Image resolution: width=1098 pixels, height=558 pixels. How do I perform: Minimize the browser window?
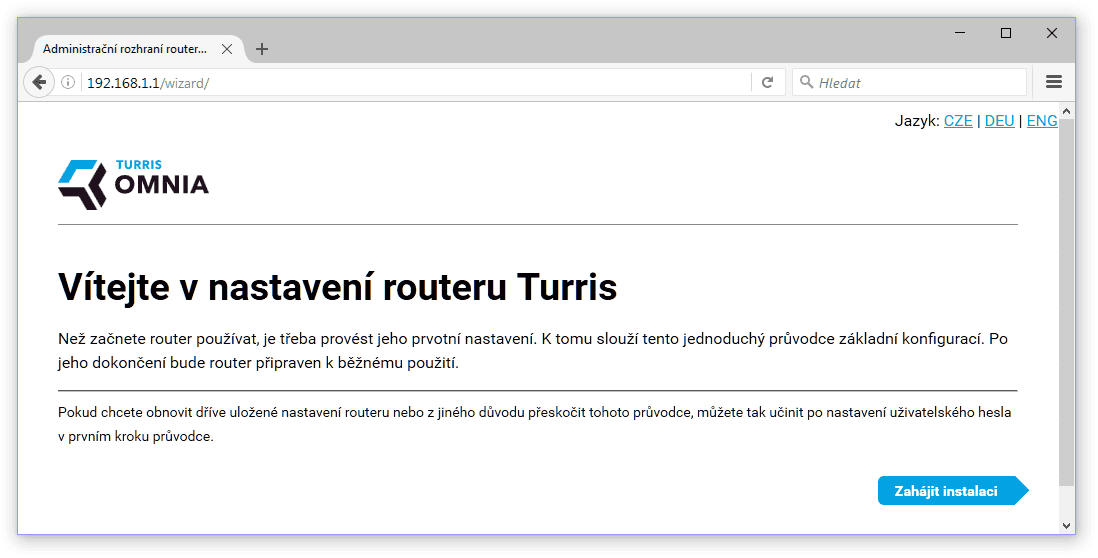tap(960, 33)
